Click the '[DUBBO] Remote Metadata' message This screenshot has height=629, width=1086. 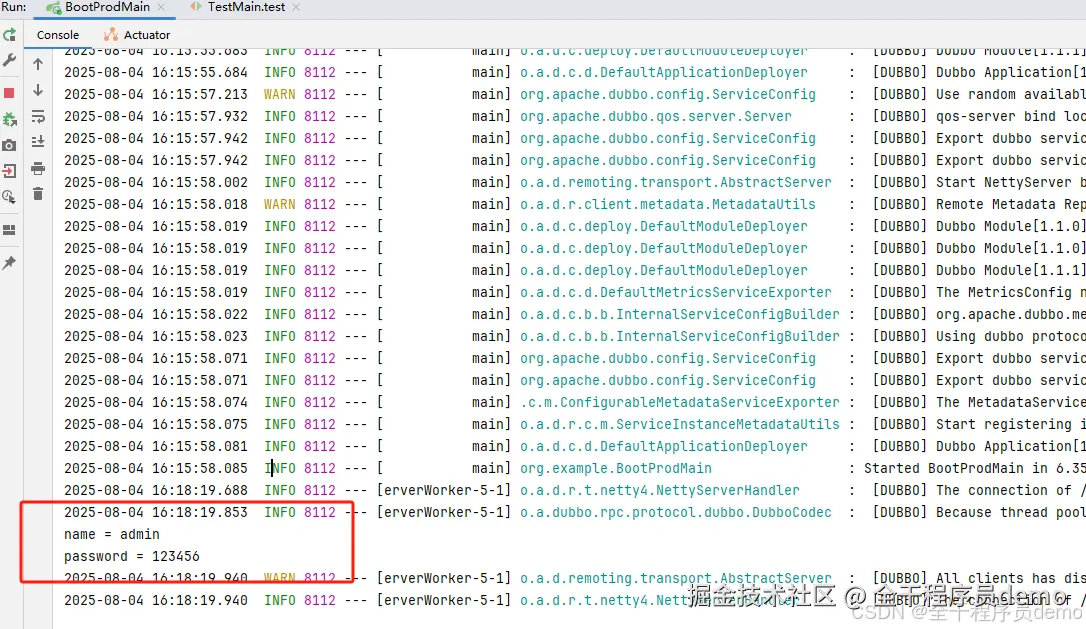pyautogui.click(x=979, y=204)
